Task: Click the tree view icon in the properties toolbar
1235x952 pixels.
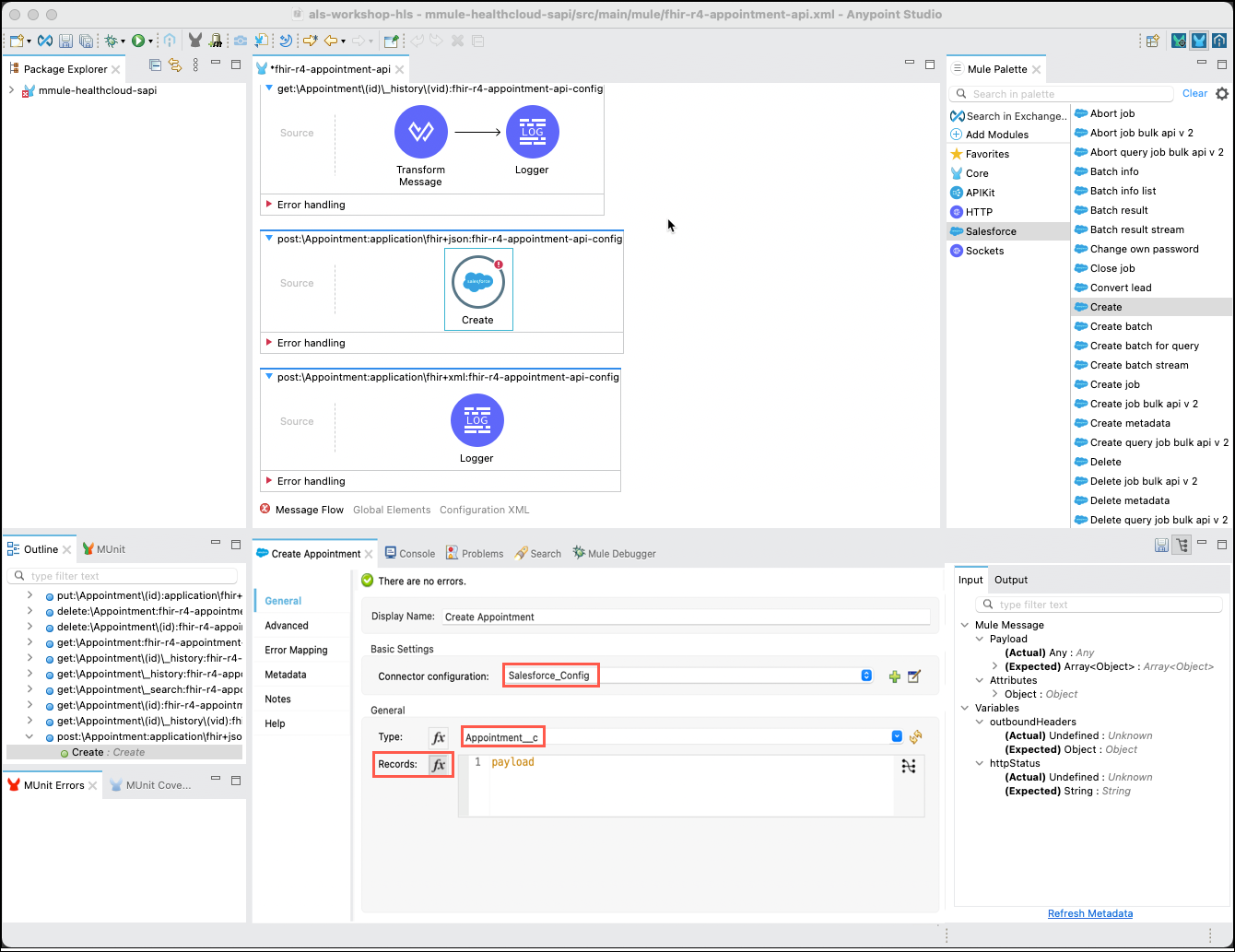Action: tap(1182, 545)
